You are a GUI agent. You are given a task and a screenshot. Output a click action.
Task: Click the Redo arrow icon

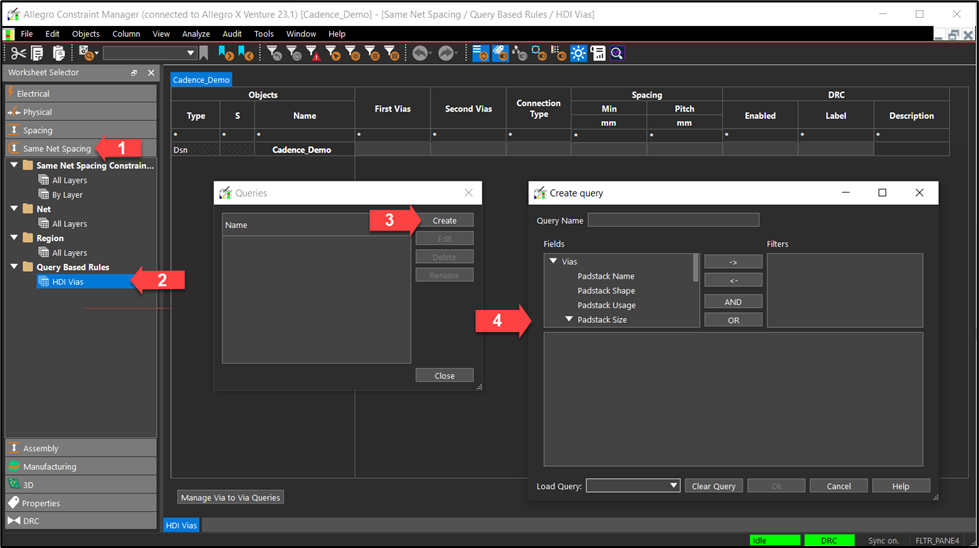[446, 54]
